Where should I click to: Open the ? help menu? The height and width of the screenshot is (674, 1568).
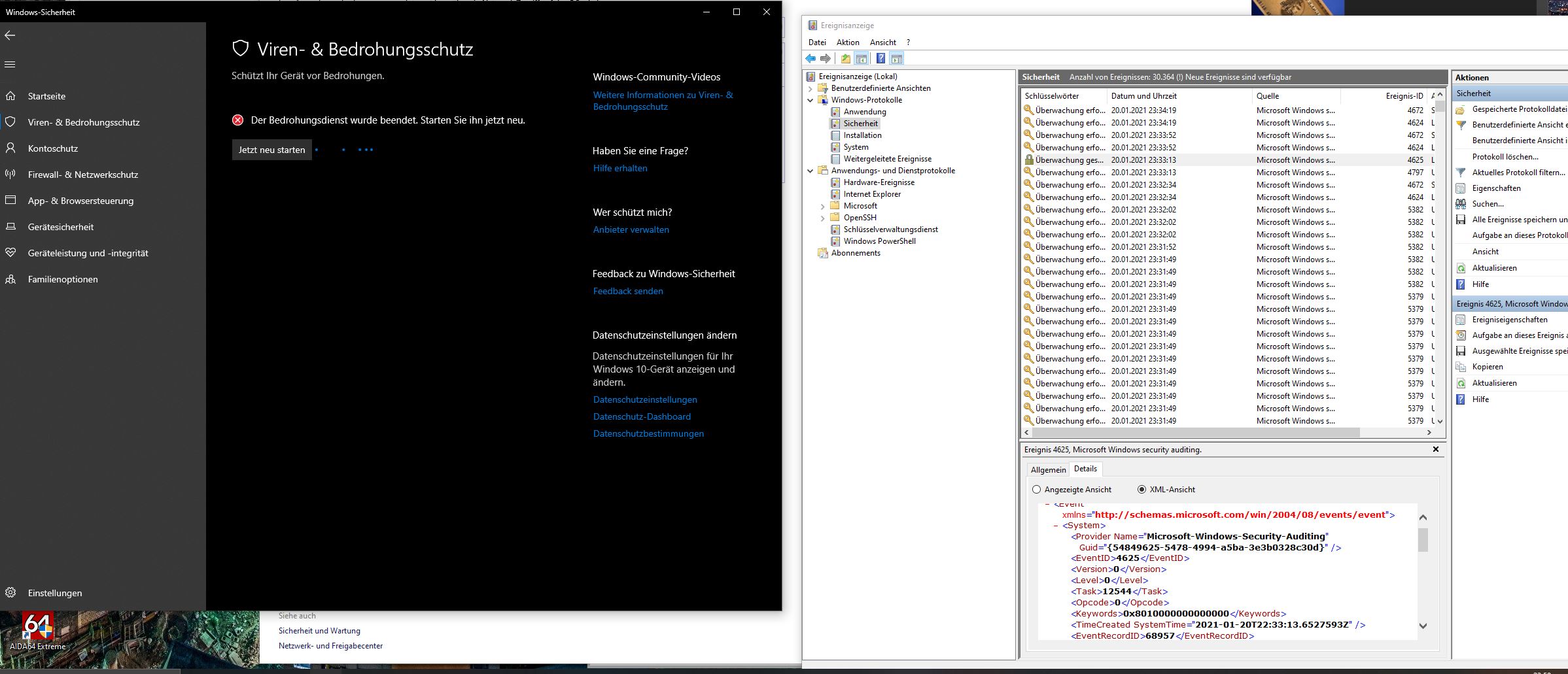(908, 42)
